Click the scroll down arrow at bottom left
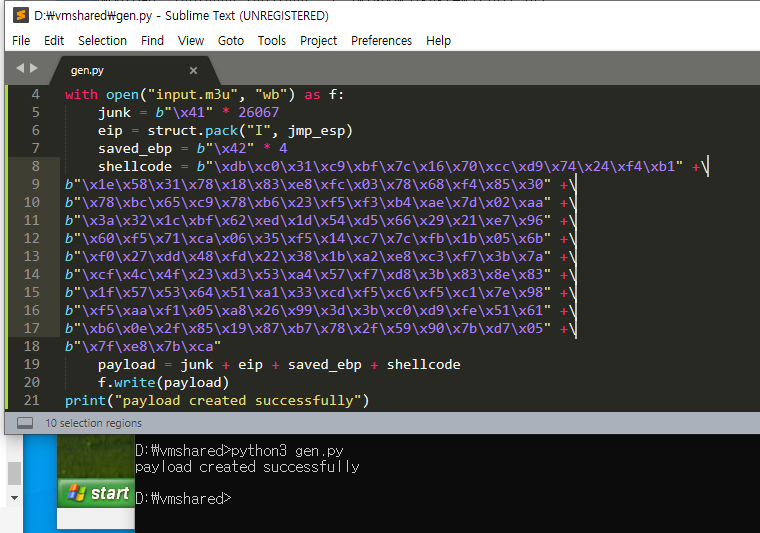The height and width of the screenshot is (533, 760). point(15,498)
